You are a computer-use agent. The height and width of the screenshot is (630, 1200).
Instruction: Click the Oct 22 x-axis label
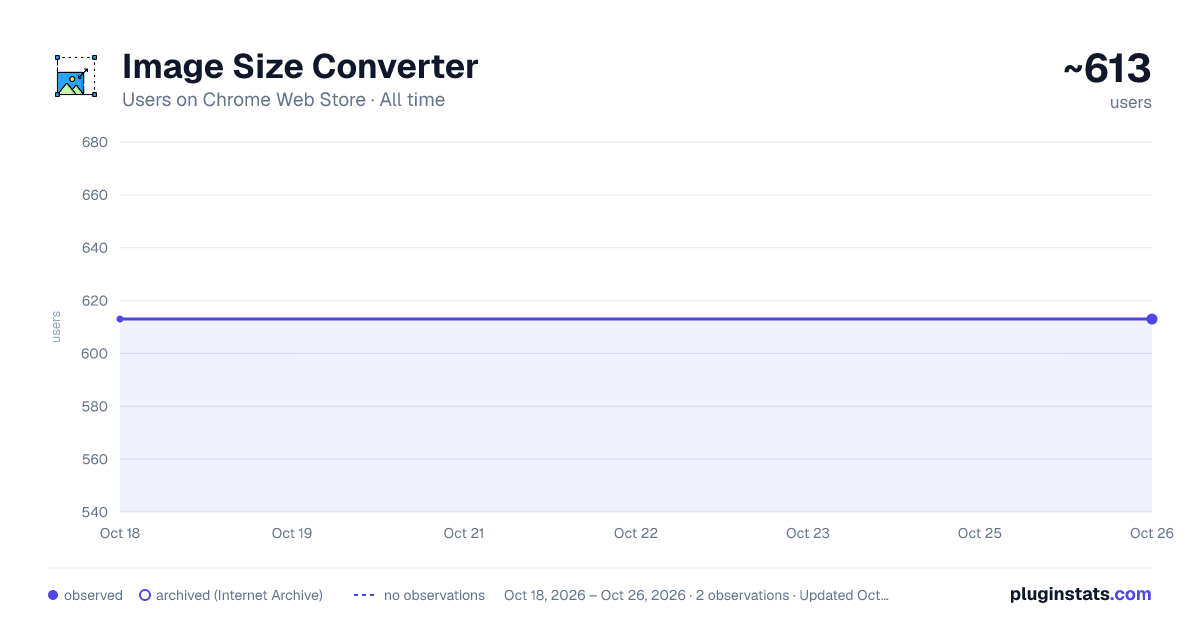pyautogui.click(x=636, y=533)
